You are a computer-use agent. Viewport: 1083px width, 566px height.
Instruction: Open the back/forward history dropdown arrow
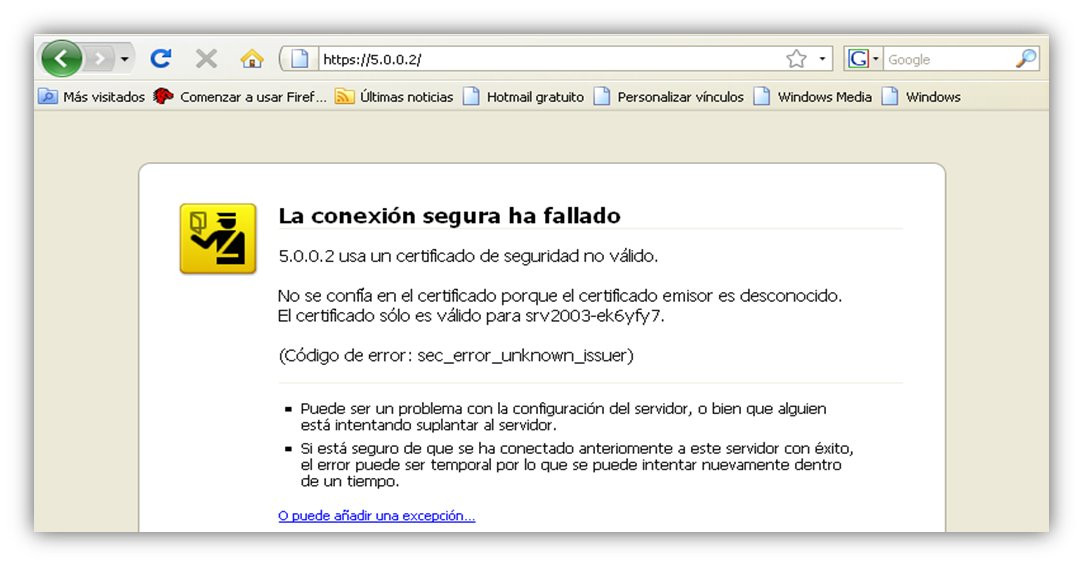coord(124,59)
